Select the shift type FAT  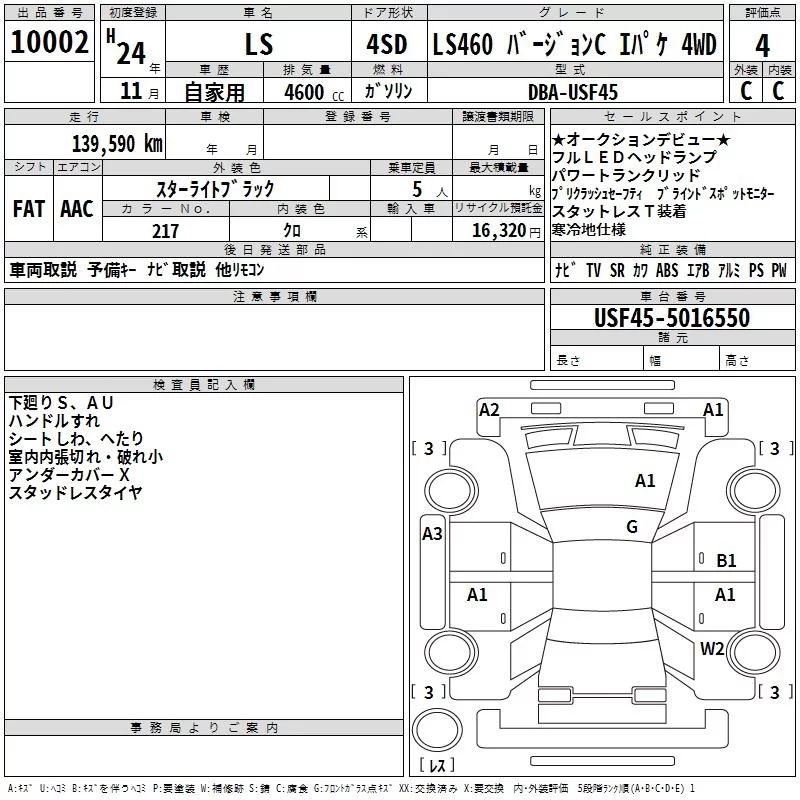[29, 209]
